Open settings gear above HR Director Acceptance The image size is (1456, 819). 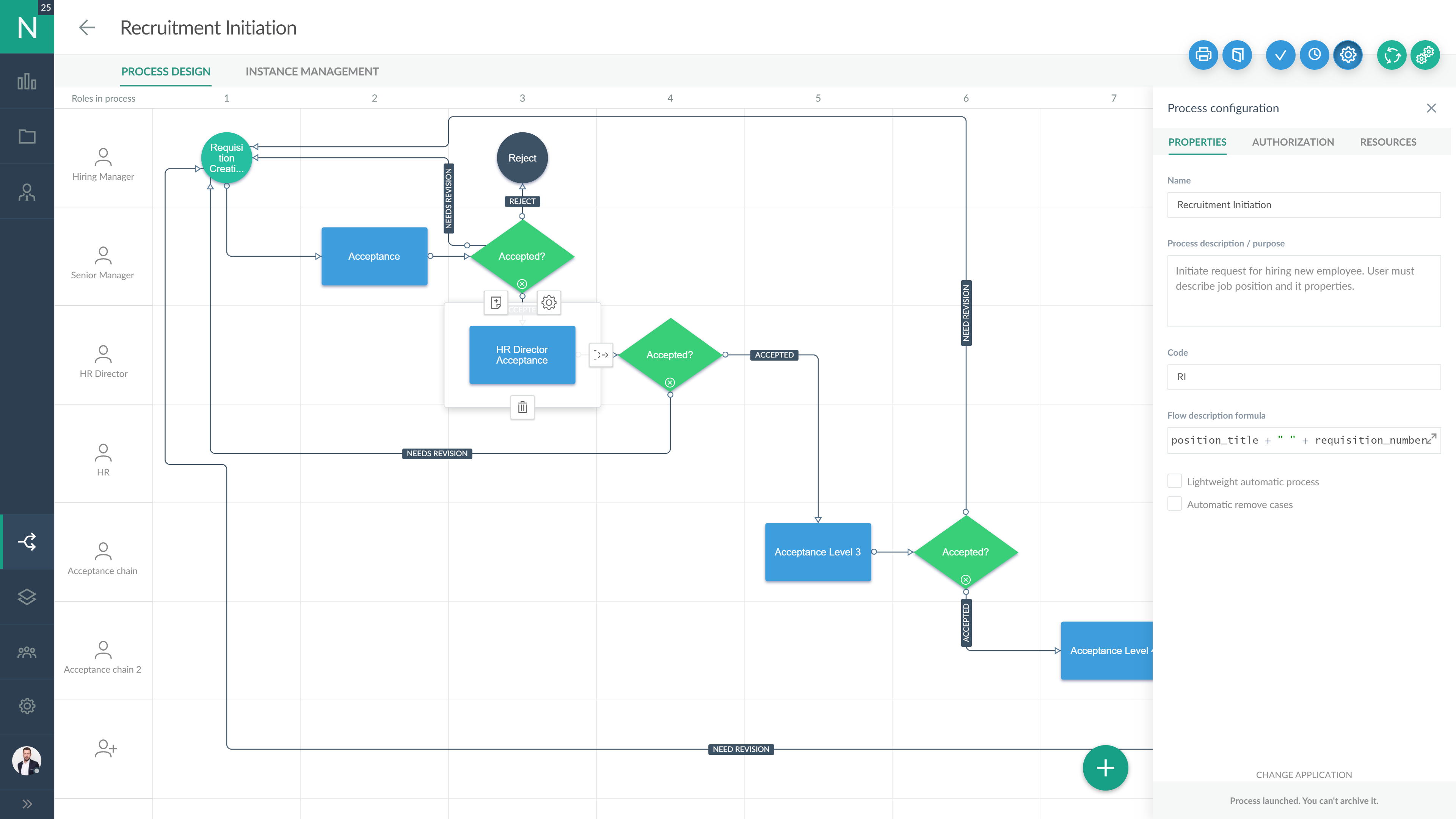point(549,303)
